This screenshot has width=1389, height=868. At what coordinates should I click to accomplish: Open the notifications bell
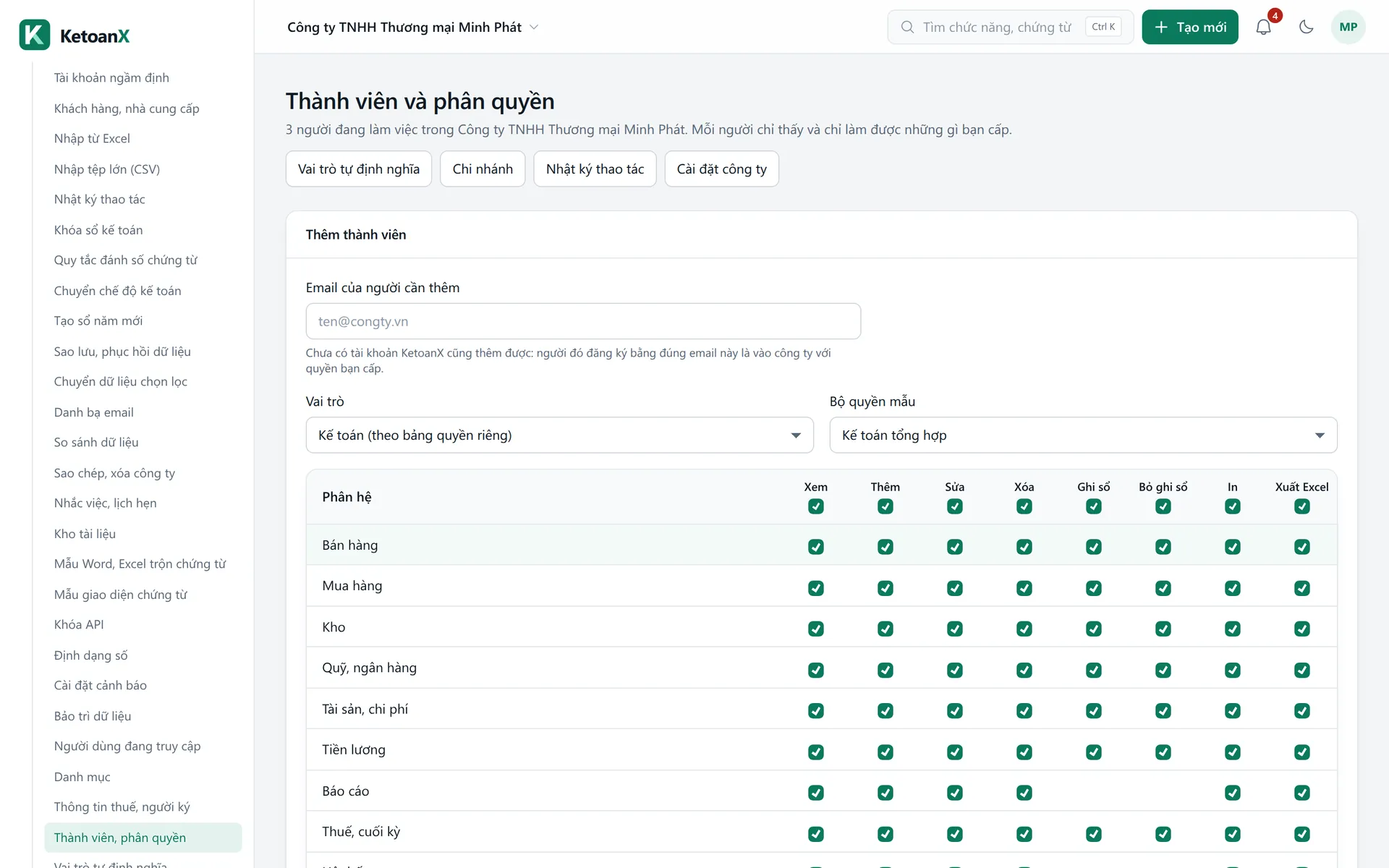tap(1263, 27)
